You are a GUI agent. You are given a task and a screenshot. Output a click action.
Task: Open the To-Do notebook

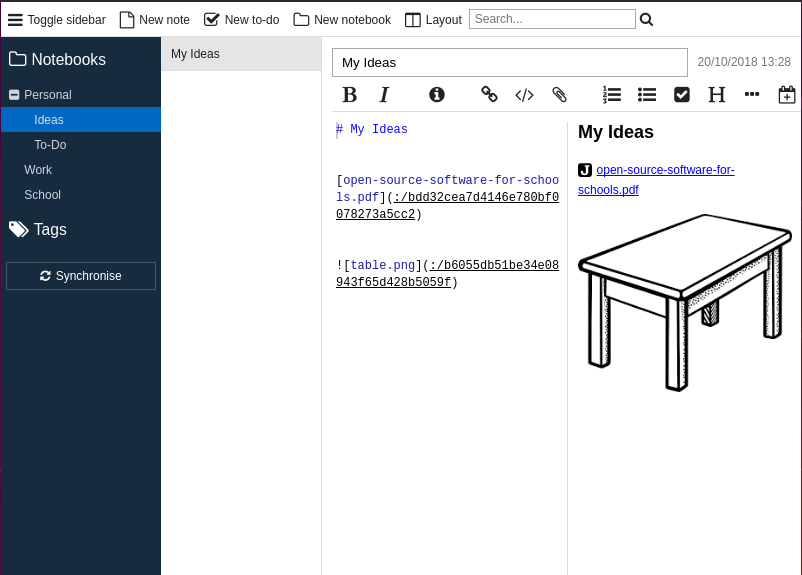pyautogui.click(x=50, y=145)
